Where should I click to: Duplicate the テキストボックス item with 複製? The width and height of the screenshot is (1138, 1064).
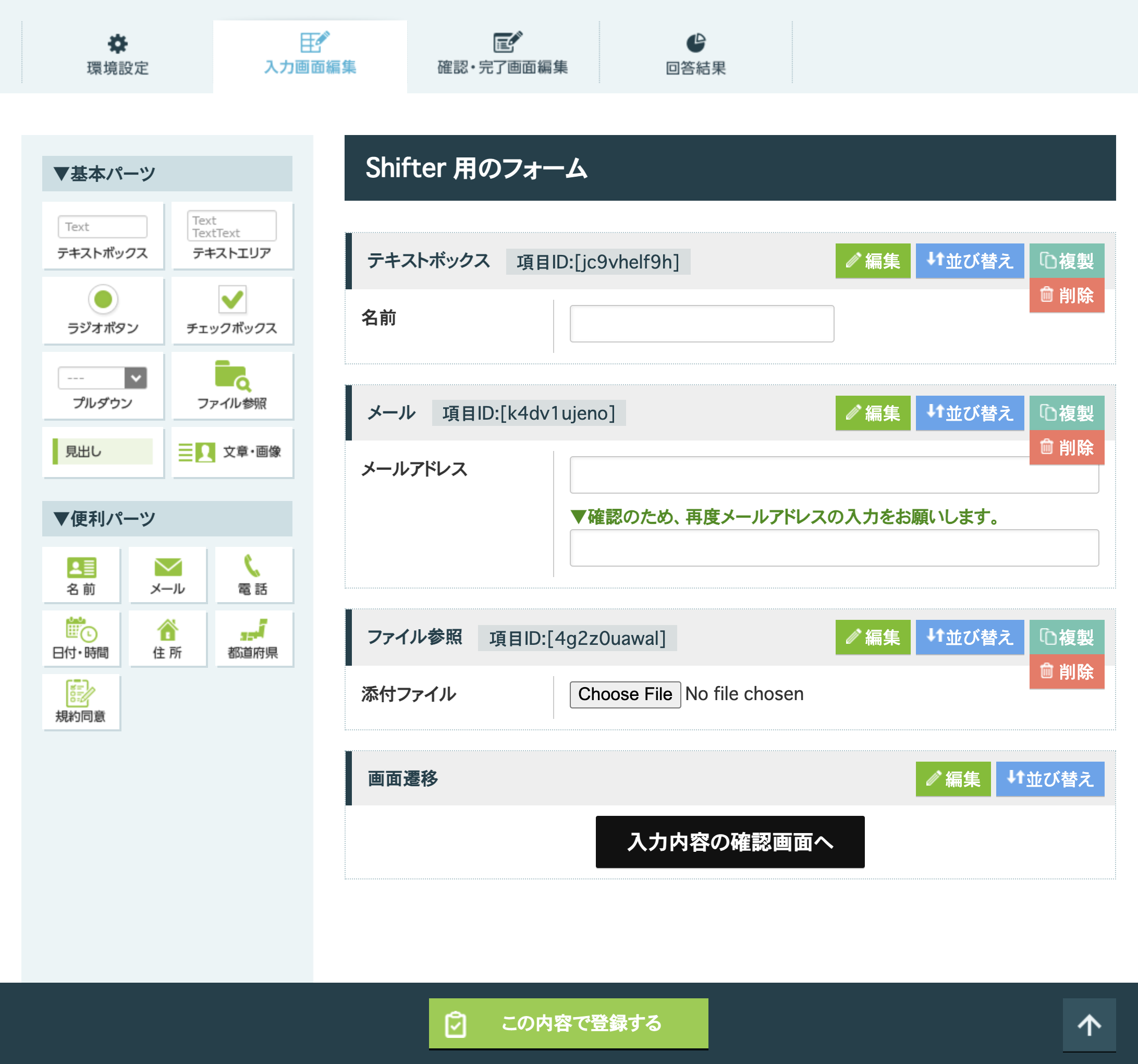tap(1067, 261)
